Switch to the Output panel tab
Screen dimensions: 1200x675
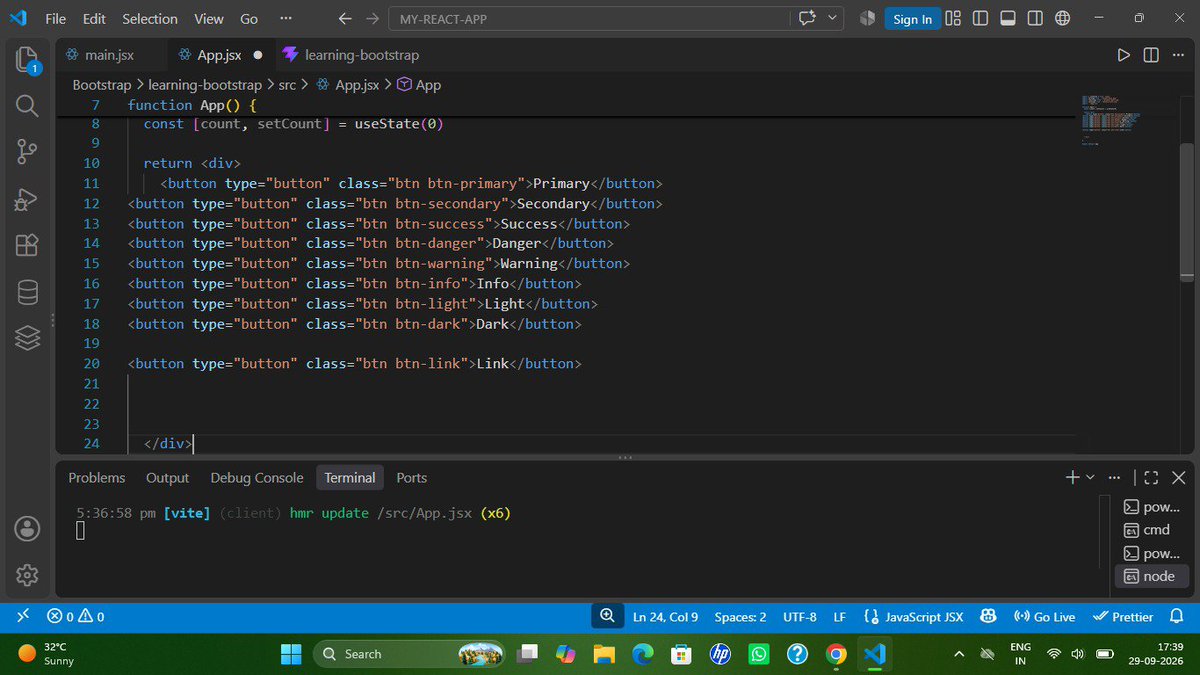pos(168,478)
